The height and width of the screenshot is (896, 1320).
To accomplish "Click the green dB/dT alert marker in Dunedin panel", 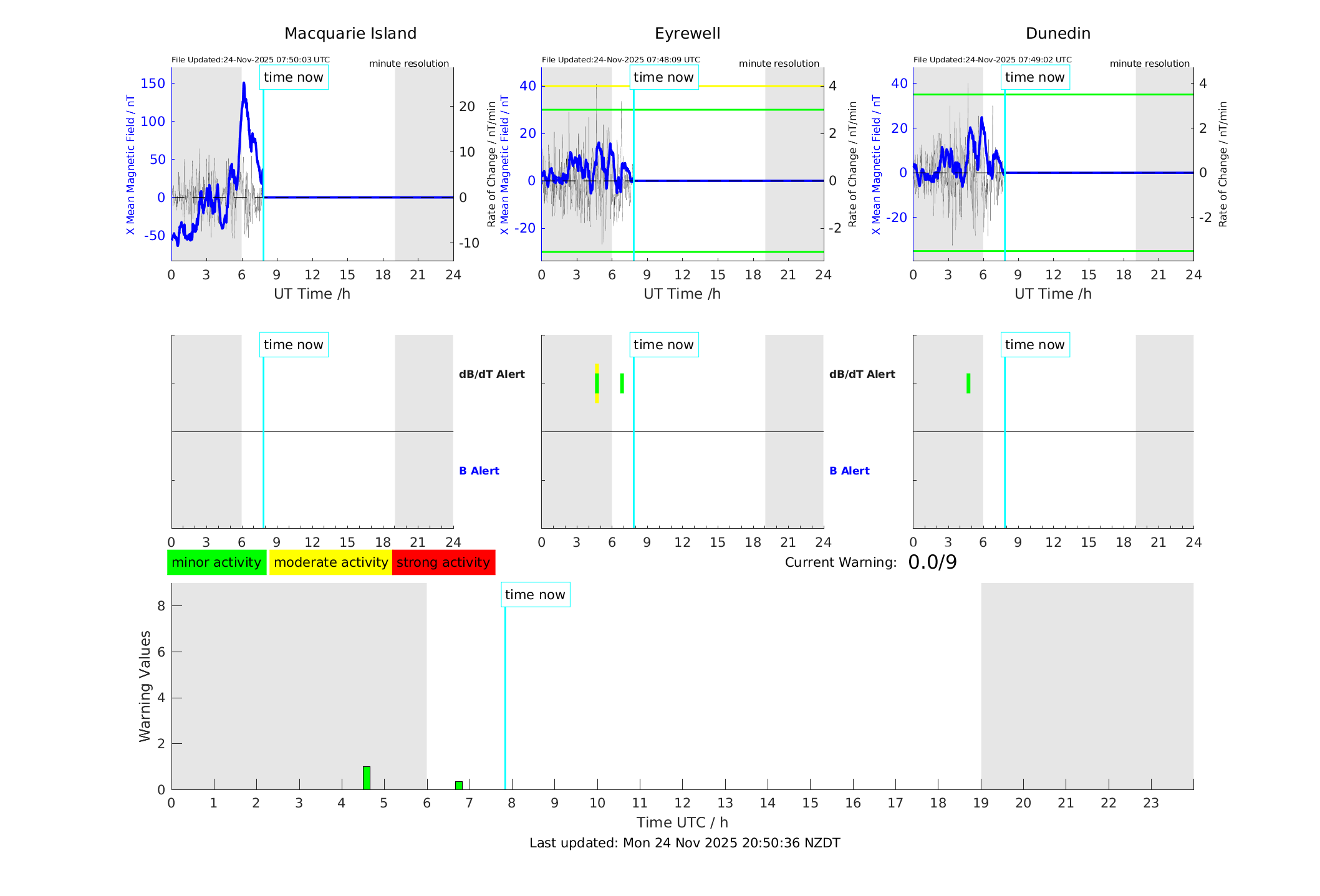I will (968, 383).
